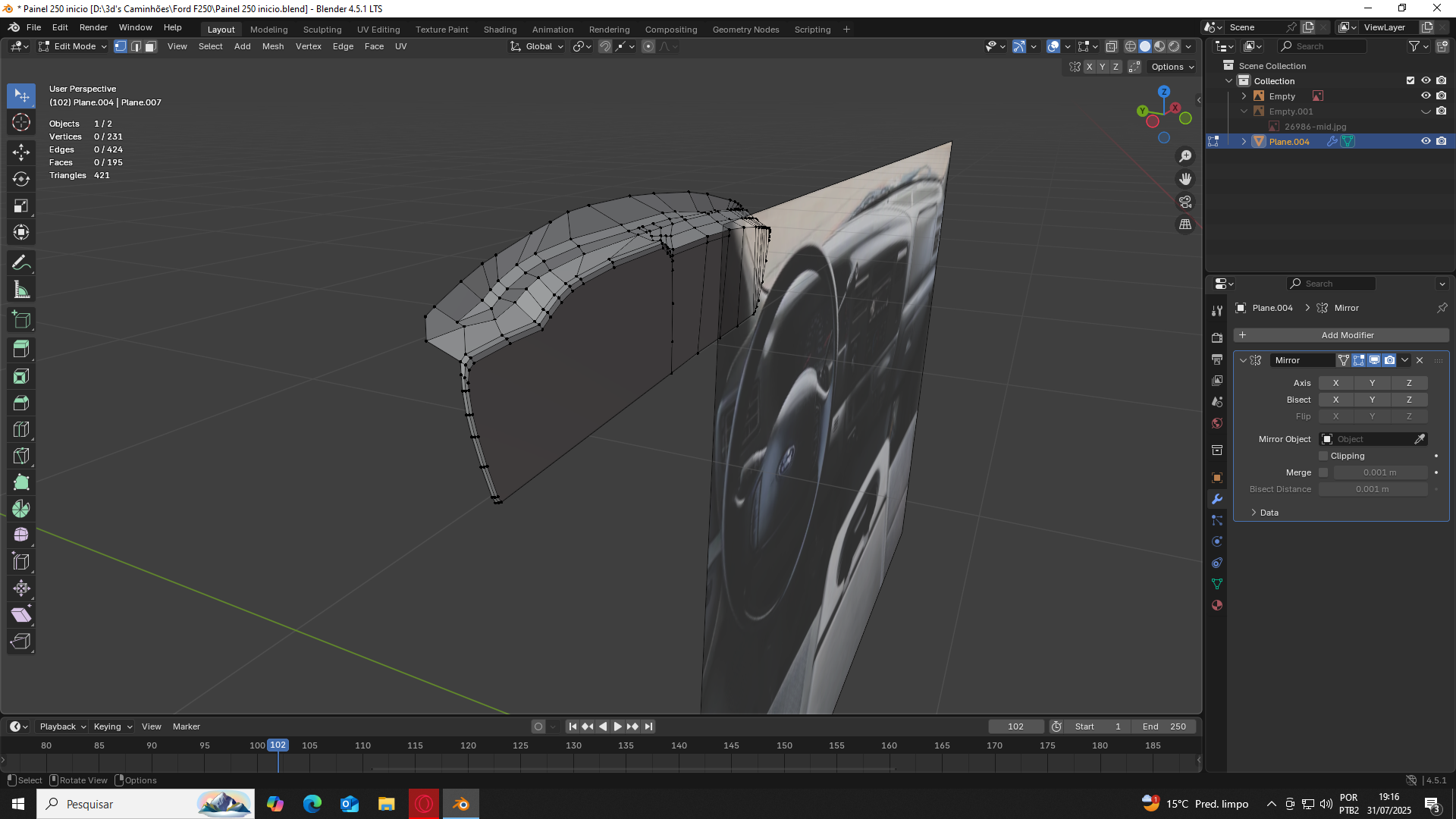Select the Knife tool
This screenshot has width=1456, height=819.
[x=21, y=456]
